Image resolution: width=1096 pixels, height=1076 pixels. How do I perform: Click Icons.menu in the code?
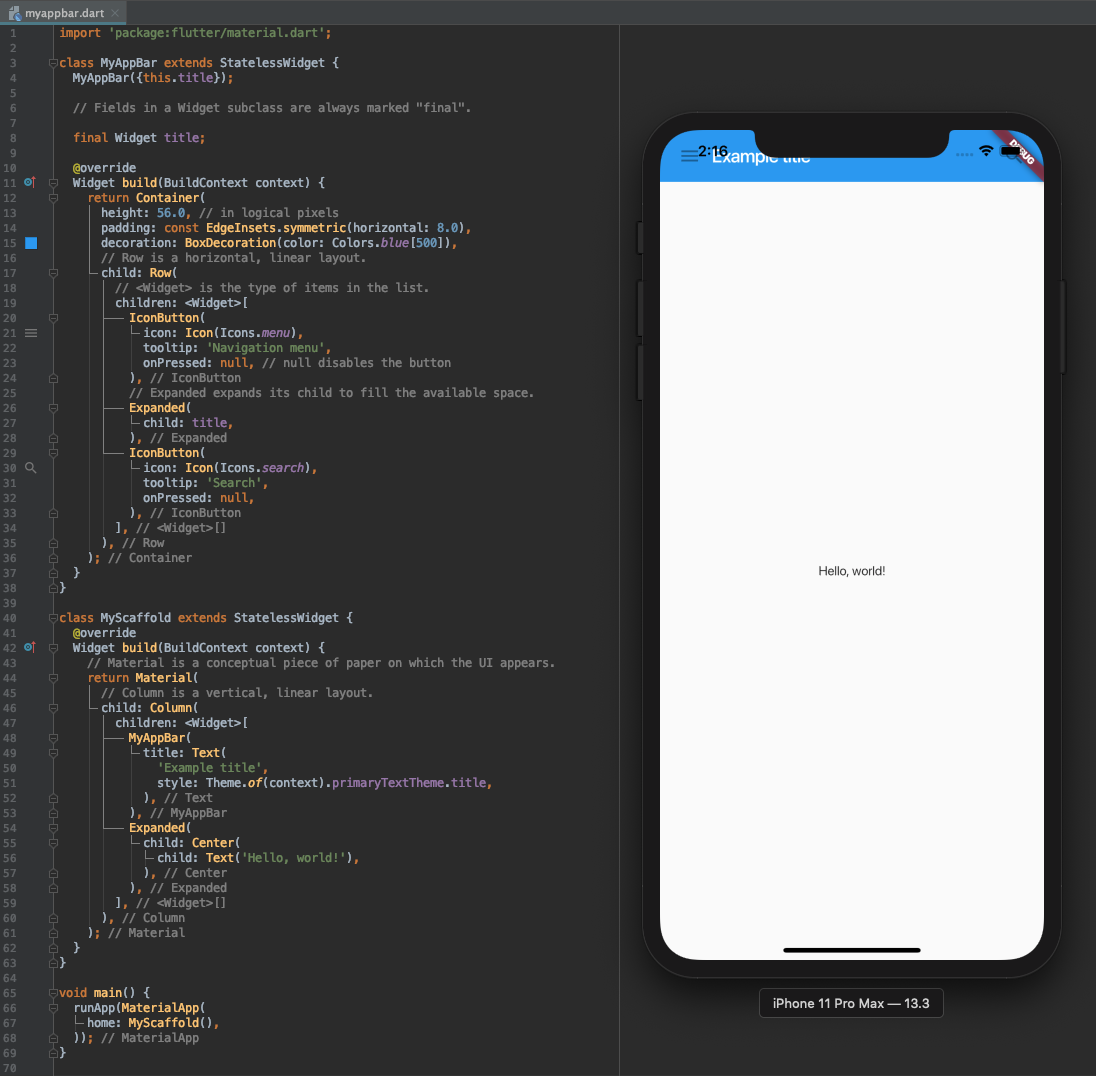click(x=255, y=333)
